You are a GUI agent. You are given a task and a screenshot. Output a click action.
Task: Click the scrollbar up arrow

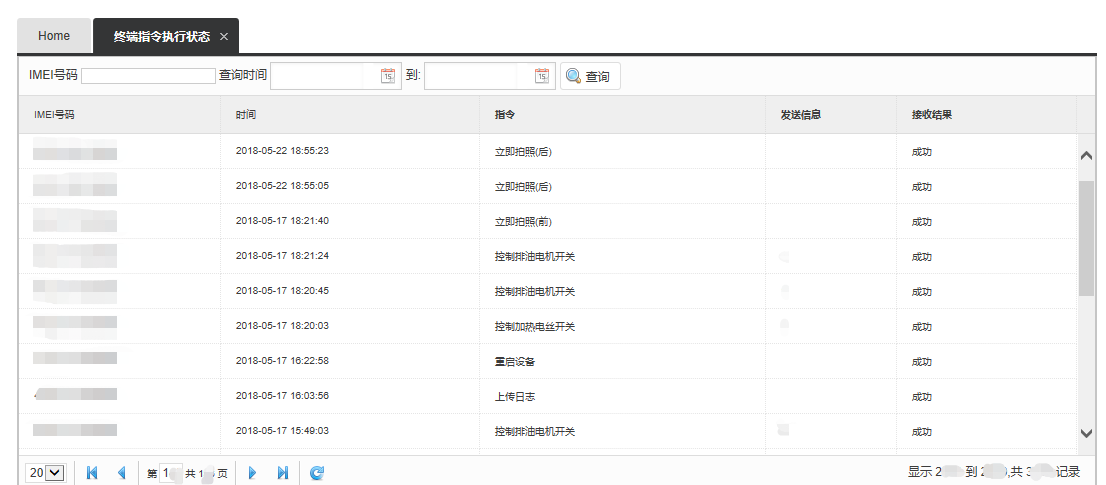click(x=1086, y=155)
